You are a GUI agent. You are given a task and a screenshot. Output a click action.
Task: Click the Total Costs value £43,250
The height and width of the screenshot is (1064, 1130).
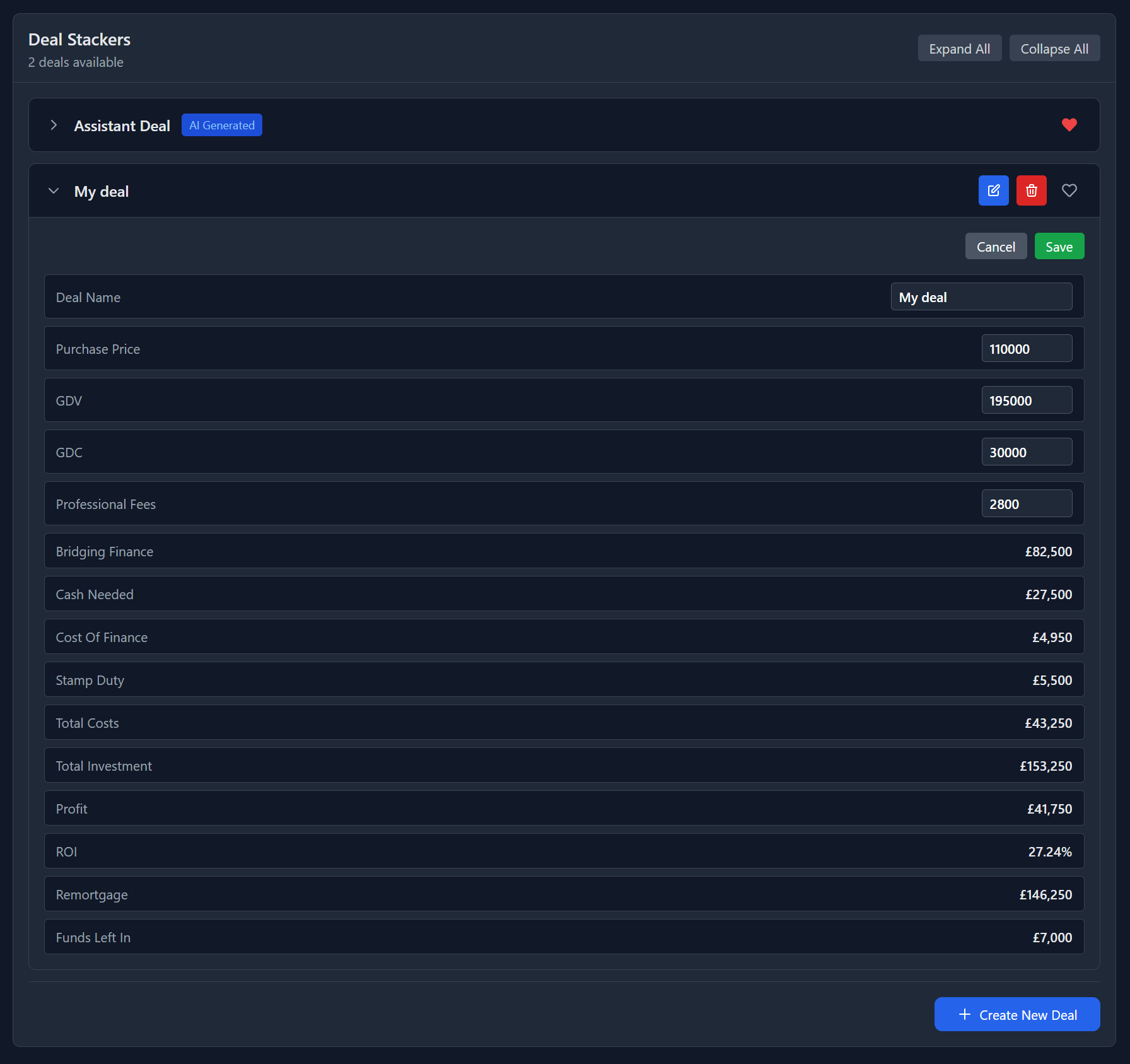coord(1048,723)
